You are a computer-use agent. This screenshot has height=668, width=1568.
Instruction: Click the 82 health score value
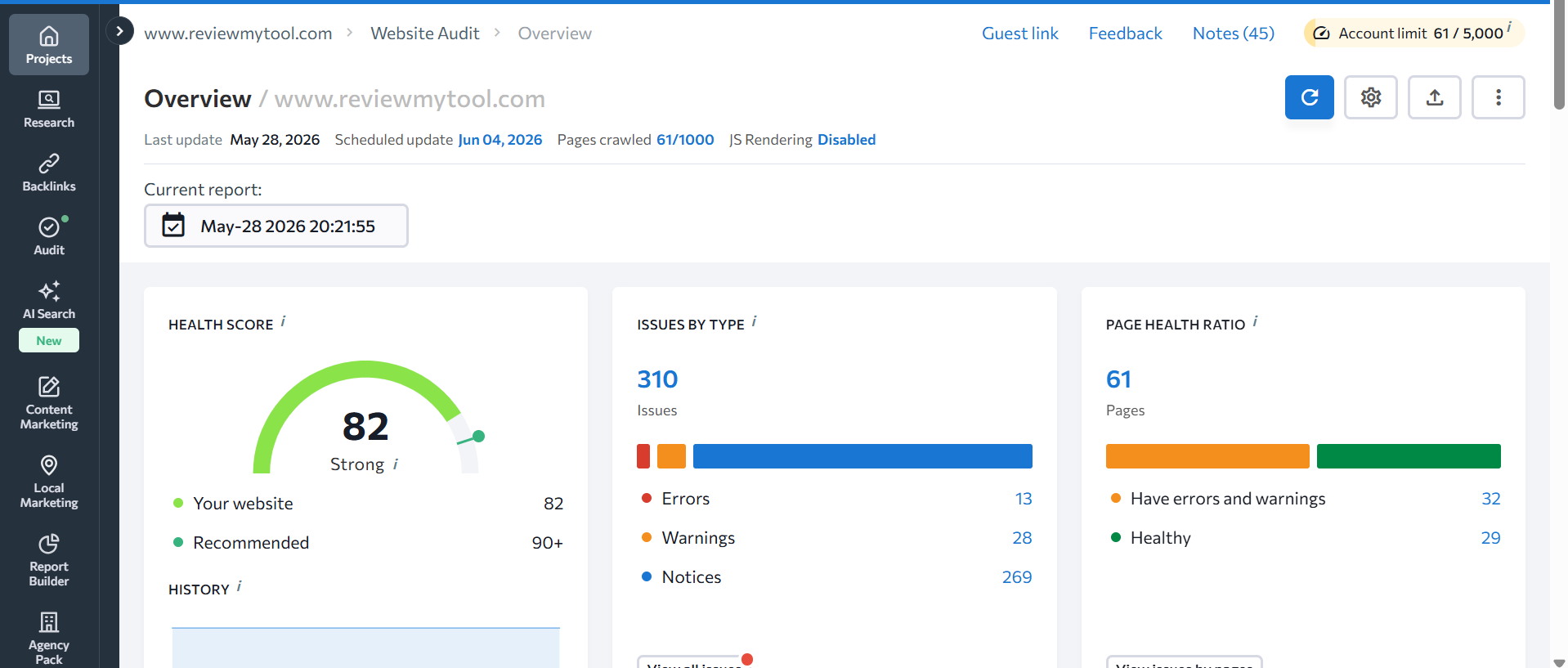click(365, 427)
